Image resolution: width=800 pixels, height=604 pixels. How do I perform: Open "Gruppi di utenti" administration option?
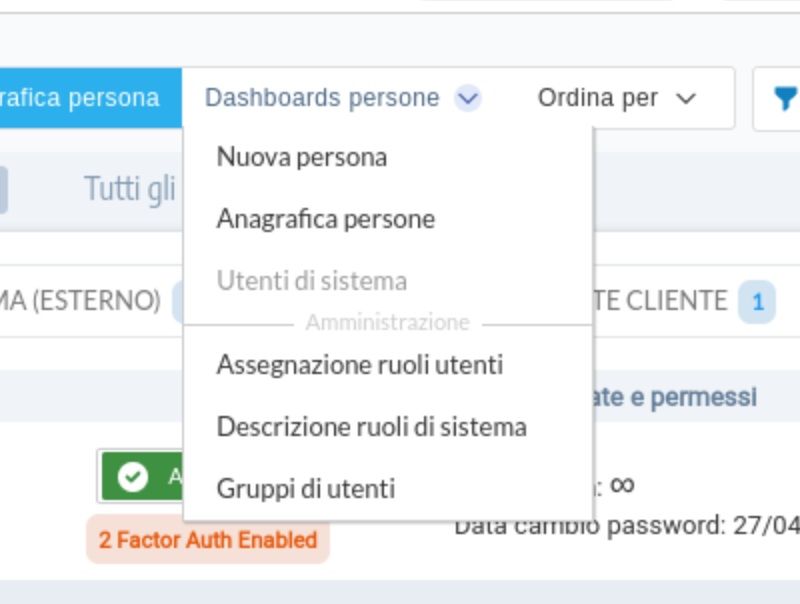[x=306, y=488]
